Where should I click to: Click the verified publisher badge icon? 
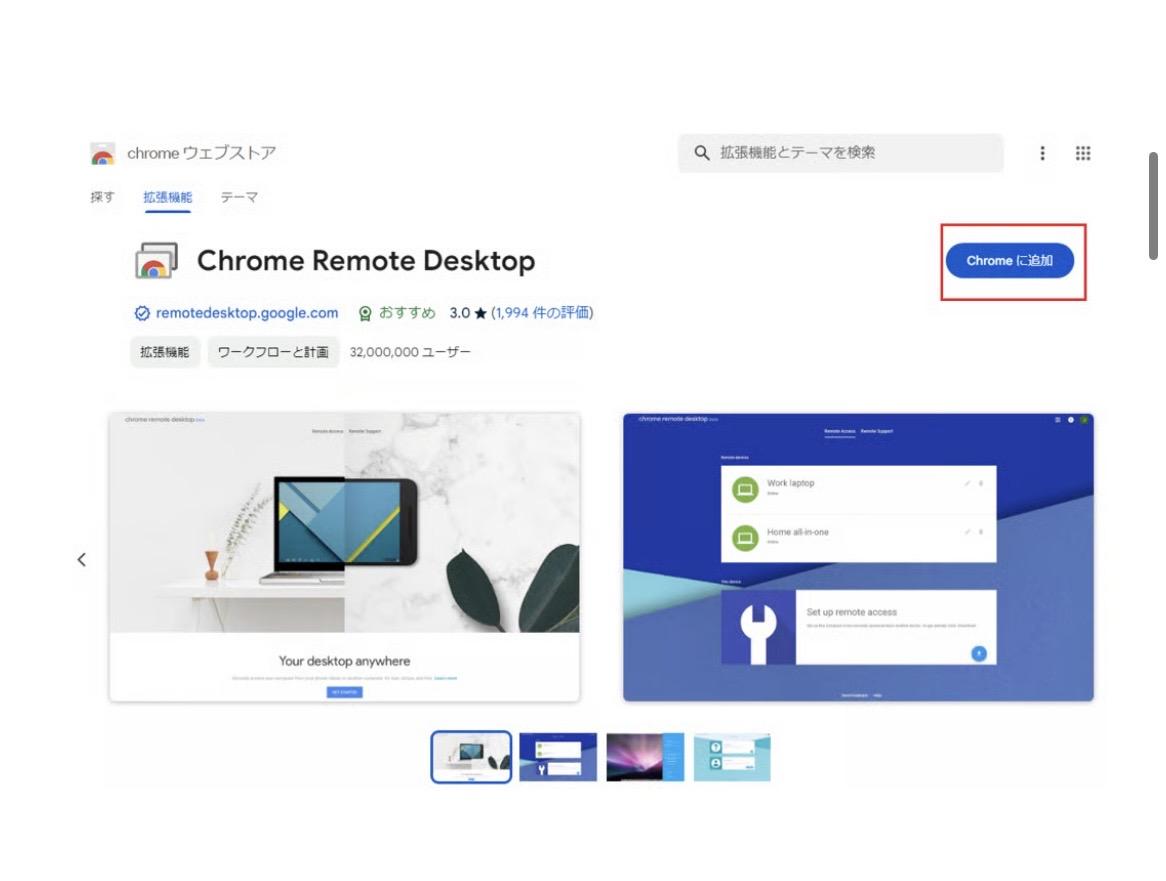pyautogui.click(x=142, y=313)
